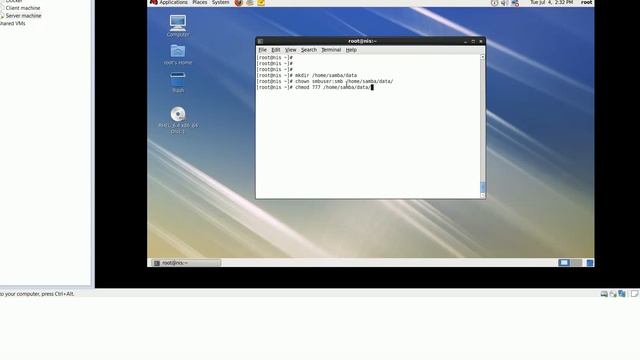The image size is (640, 360).
Task: Click the terminal scrollbar down arrow
Action: pos(482,196)
